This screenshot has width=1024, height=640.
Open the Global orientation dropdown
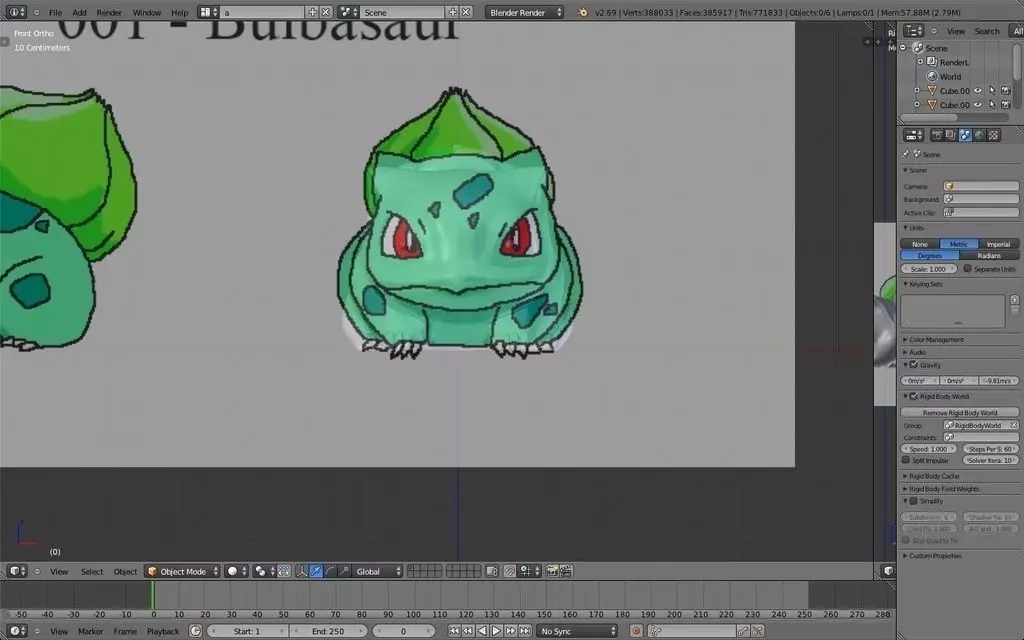click(377, 571)
